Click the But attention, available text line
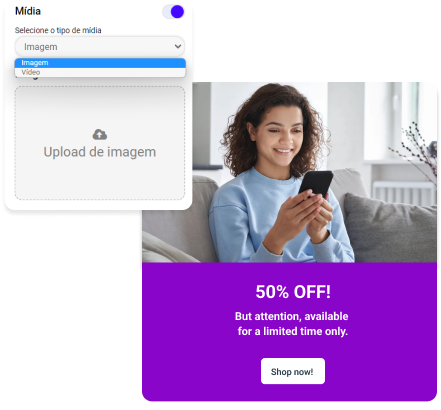 (292, 316)
